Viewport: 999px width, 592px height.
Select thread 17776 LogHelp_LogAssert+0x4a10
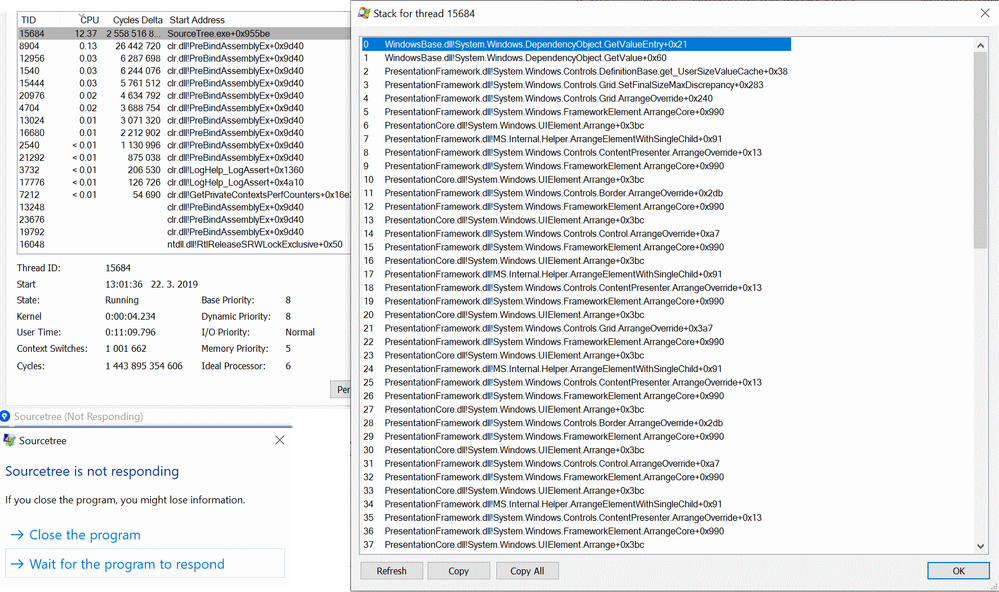pyautogui.click(x=184, y=182)
